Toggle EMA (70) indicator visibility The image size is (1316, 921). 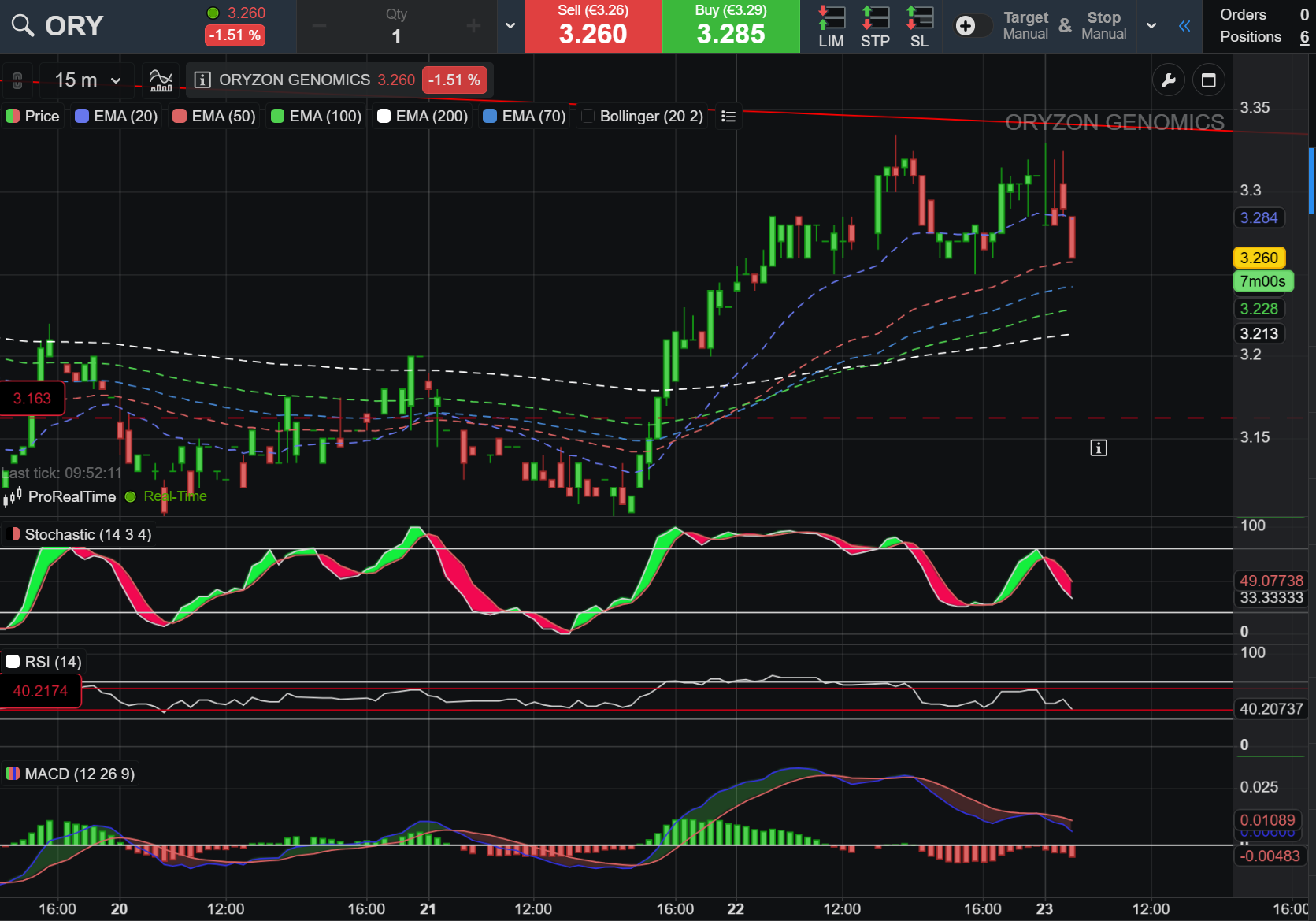pos(524,116)
